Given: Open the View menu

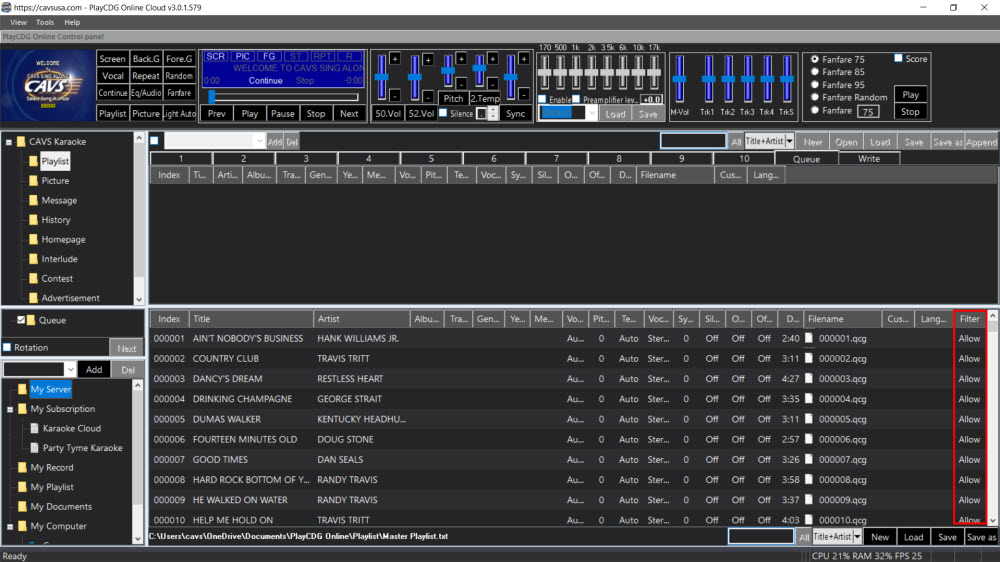Looking at the screenshot, I should tap(18, 22).
